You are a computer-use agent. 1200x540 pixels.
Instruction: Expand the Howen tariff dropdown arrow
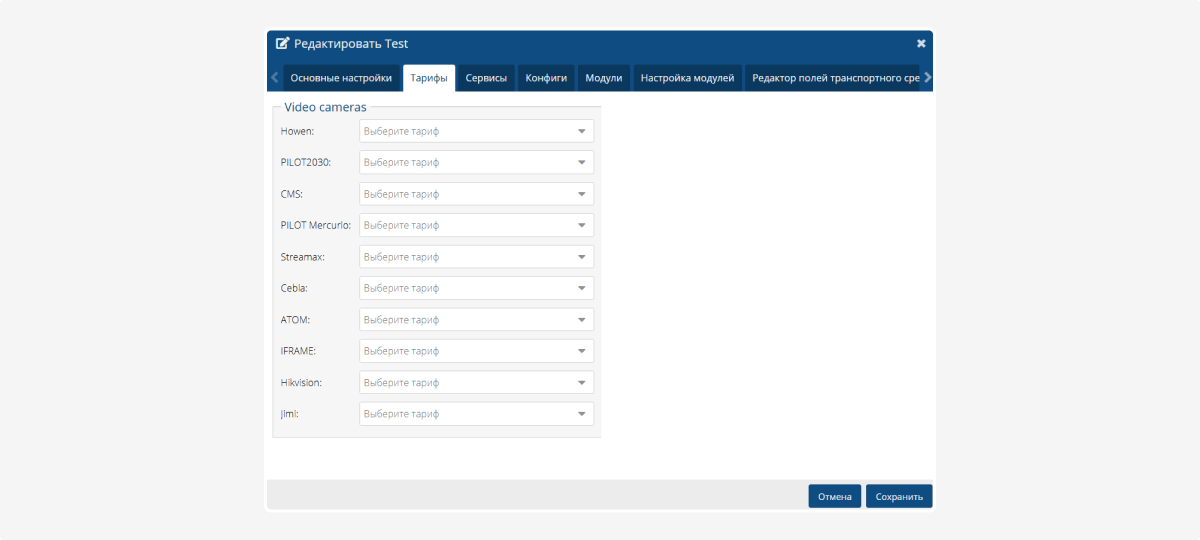582,131
